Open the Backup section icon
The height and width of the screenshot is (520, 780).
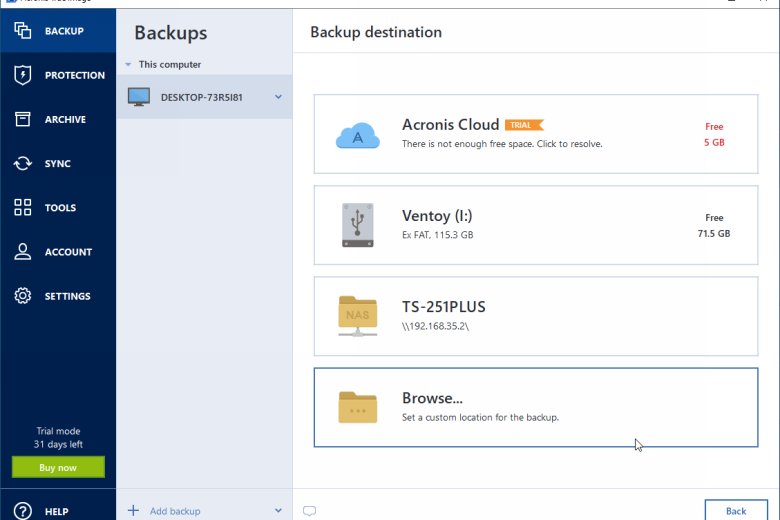pos(22,31)
